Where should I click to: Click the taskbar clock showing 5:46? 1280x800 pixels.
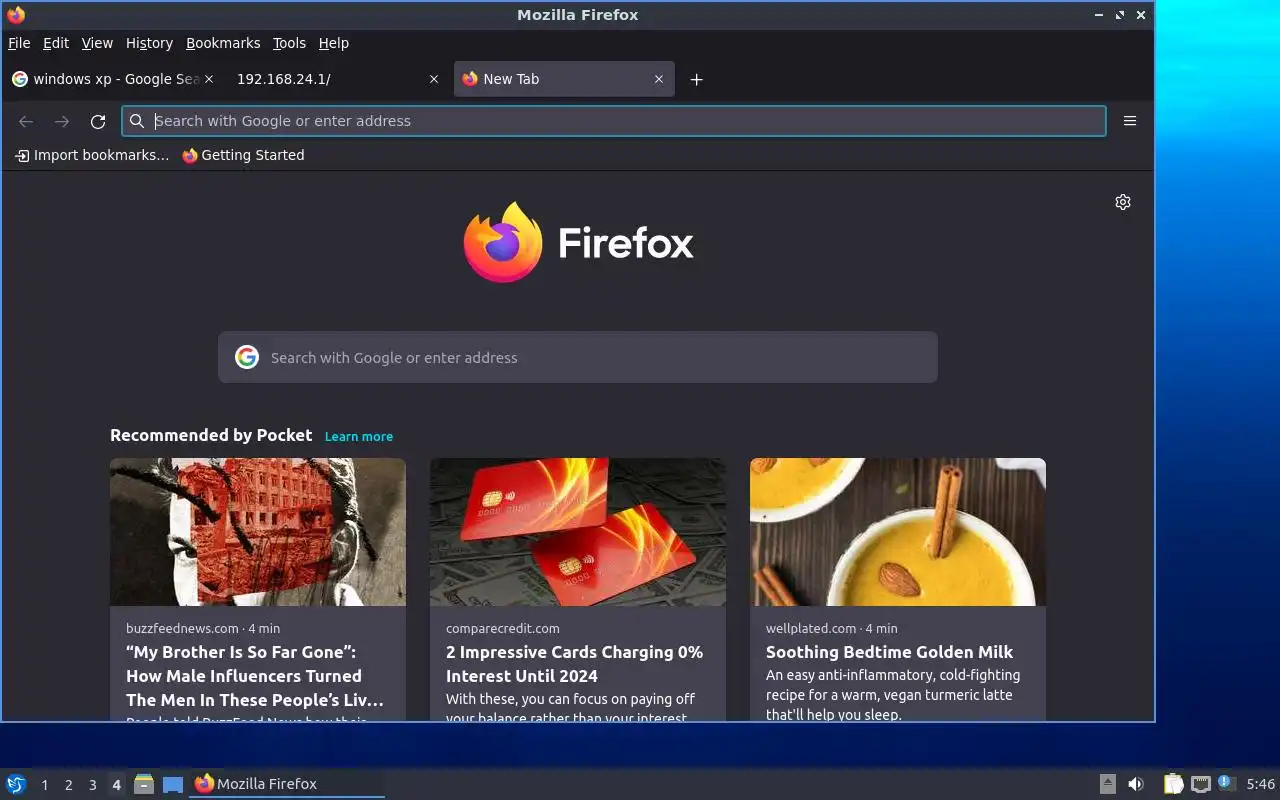(x=1260, y=784)
